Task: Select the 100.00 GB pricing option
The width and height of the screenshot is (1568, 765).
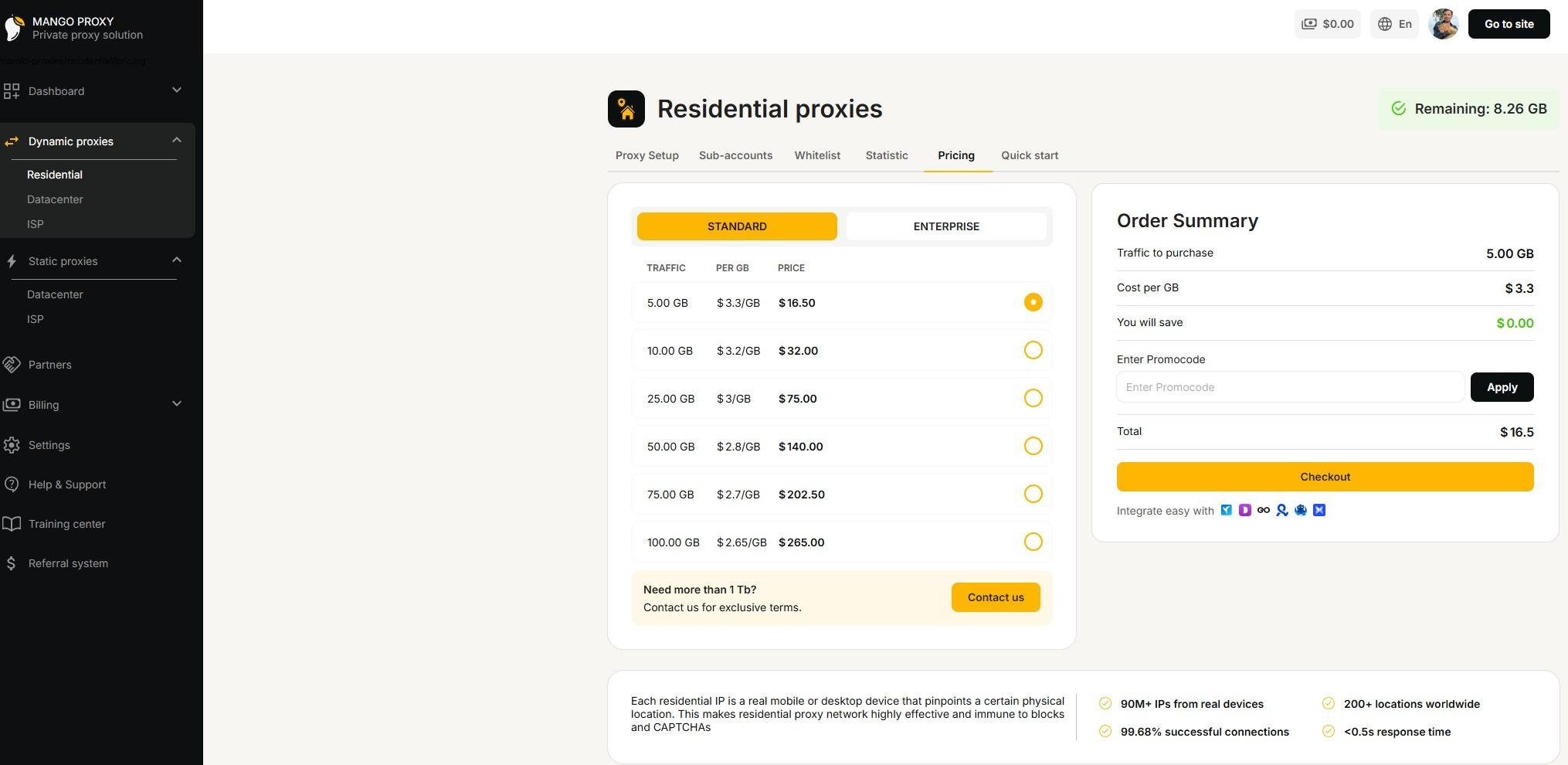Action: point(1033,542)
